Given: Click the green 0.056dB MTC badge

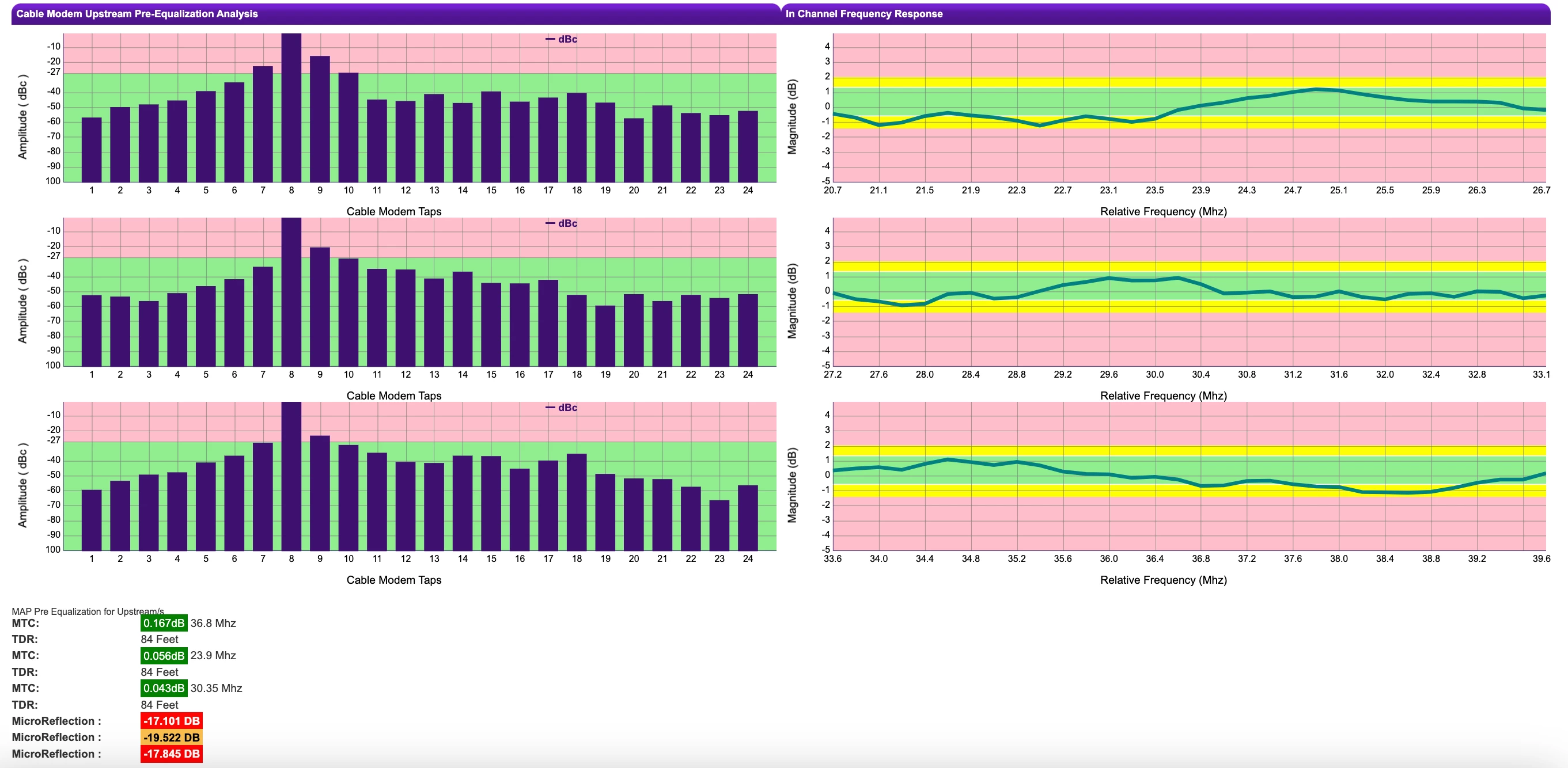Looking at the screenshot, I should tap(164, 656).
